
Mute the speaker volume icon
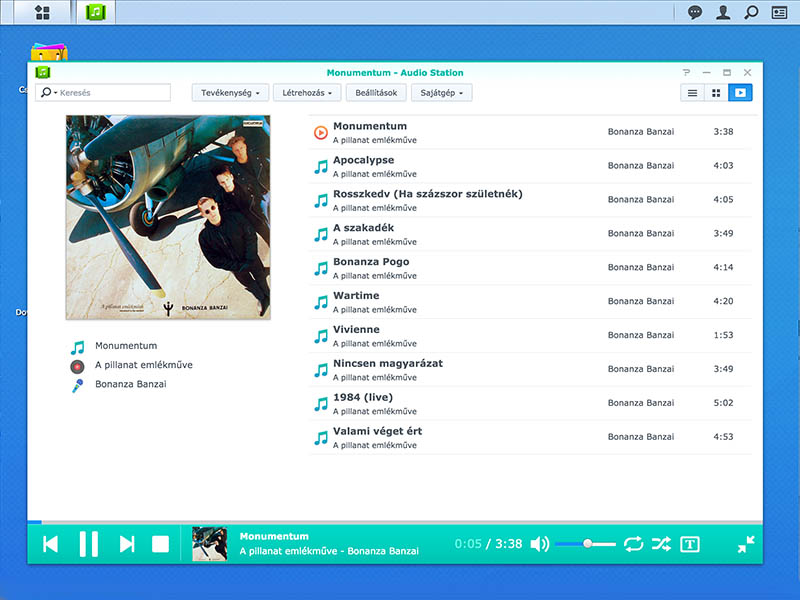tap(540, 544)
